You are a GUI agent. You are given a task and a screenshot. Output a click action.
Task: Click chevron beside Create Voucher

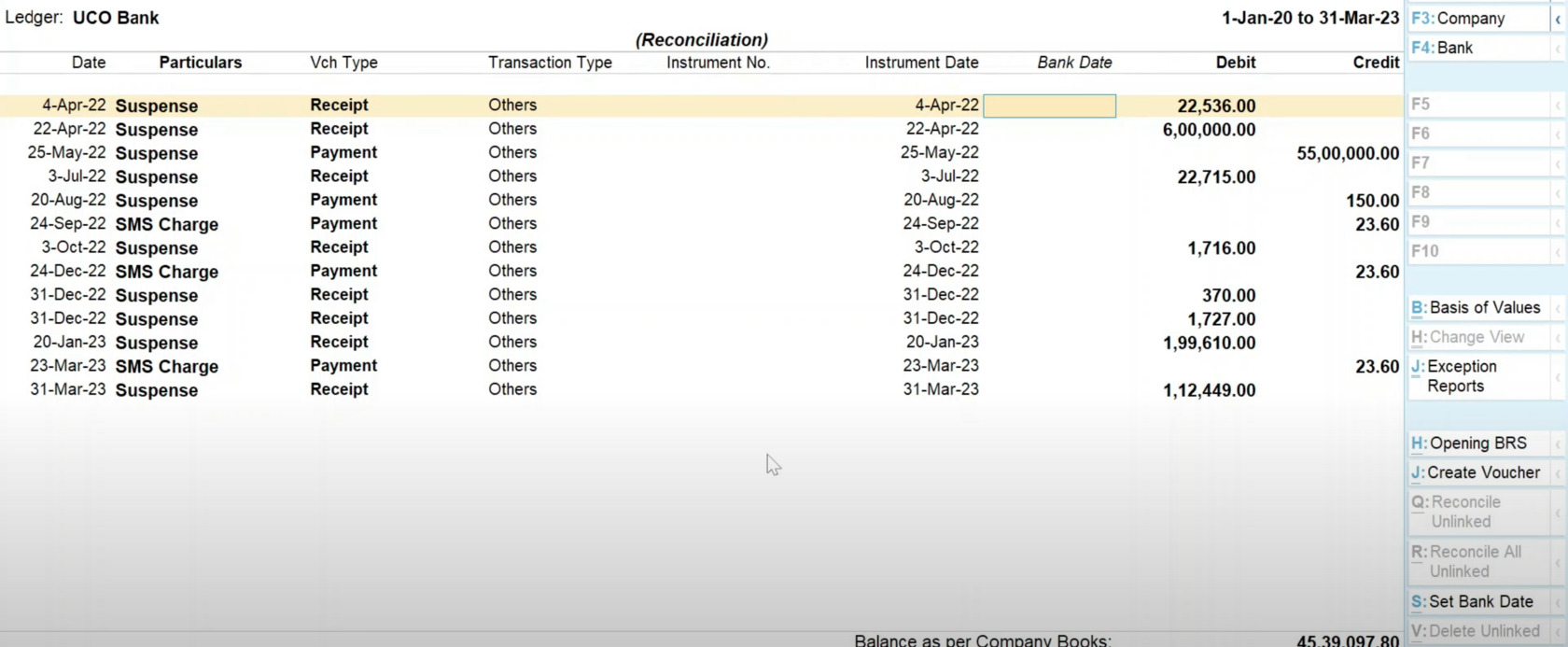pyautogui.click(x=1558, y=473)
